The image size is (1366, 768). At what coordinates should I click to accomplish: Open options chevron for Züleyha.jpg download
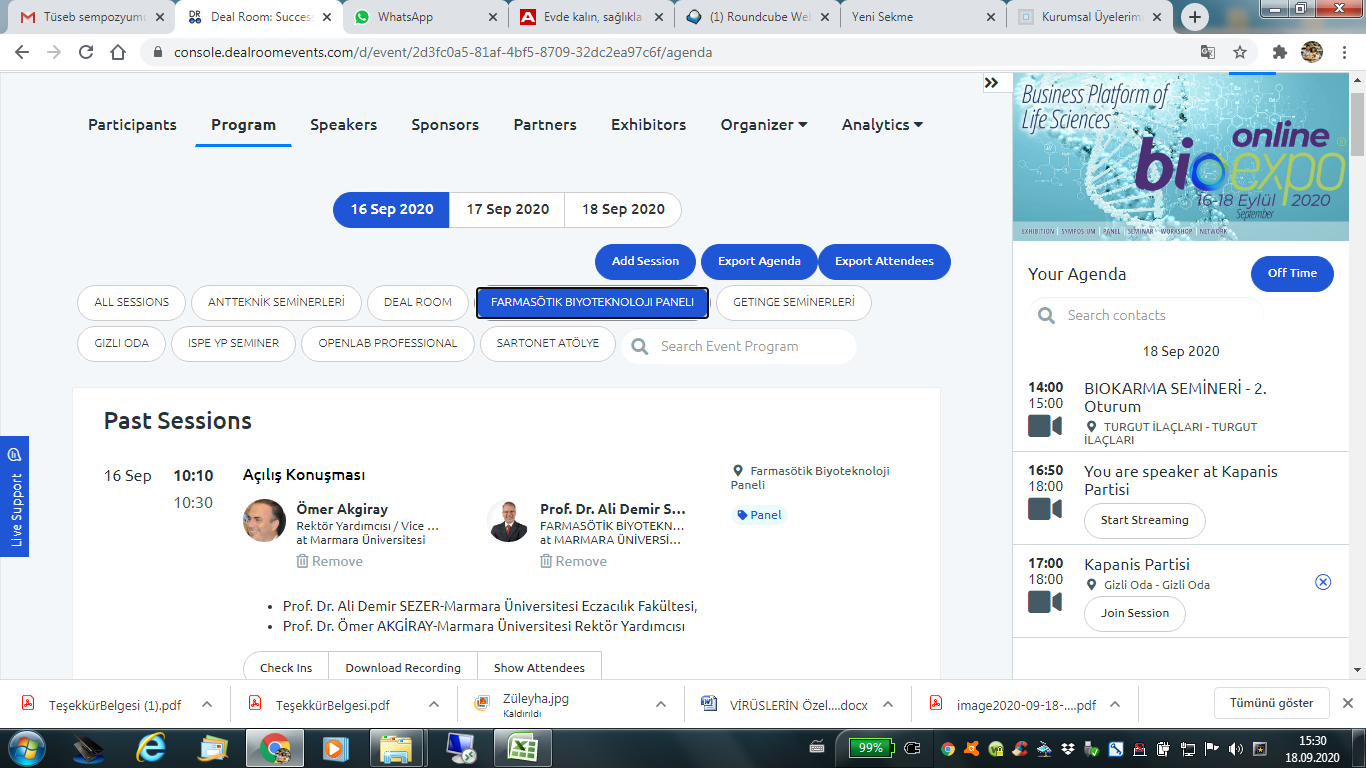[x=661, y=704]
